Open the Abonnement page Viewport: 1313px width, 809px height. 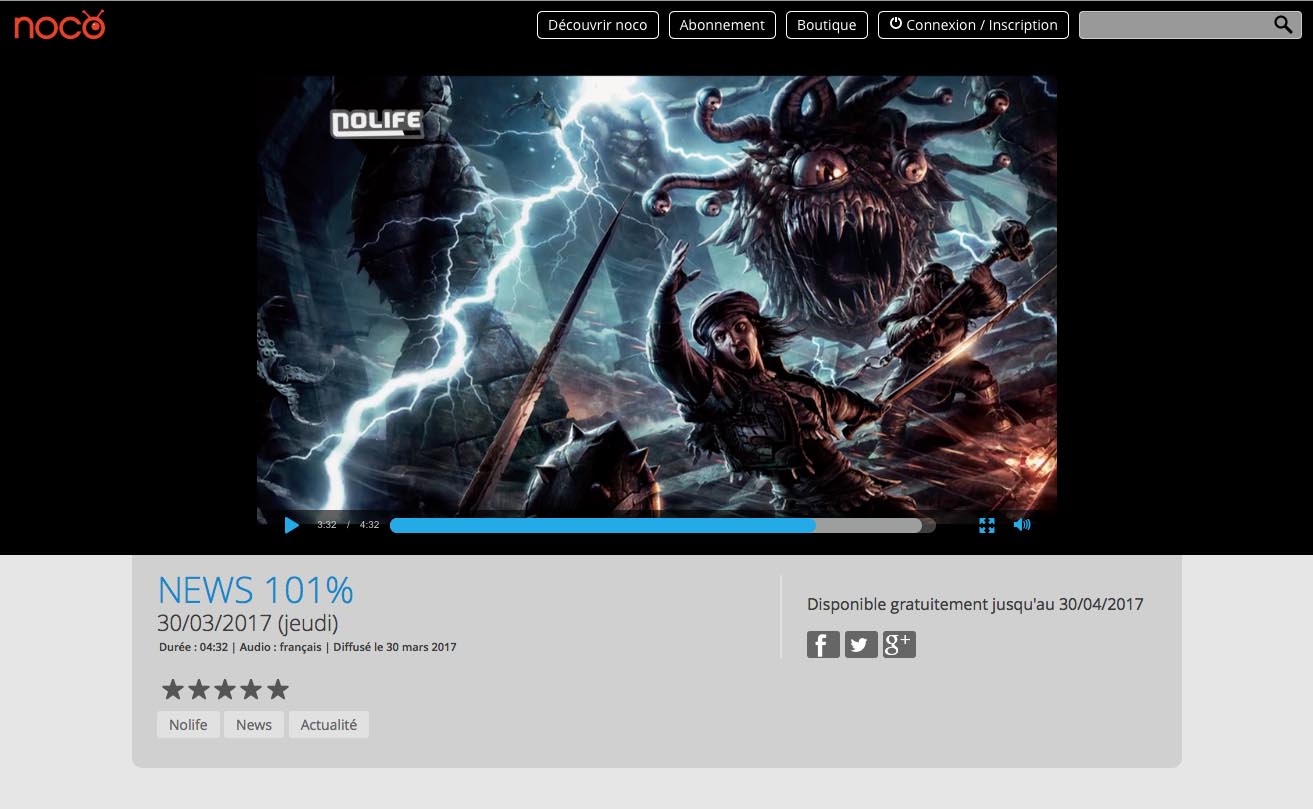click(721, 25)
